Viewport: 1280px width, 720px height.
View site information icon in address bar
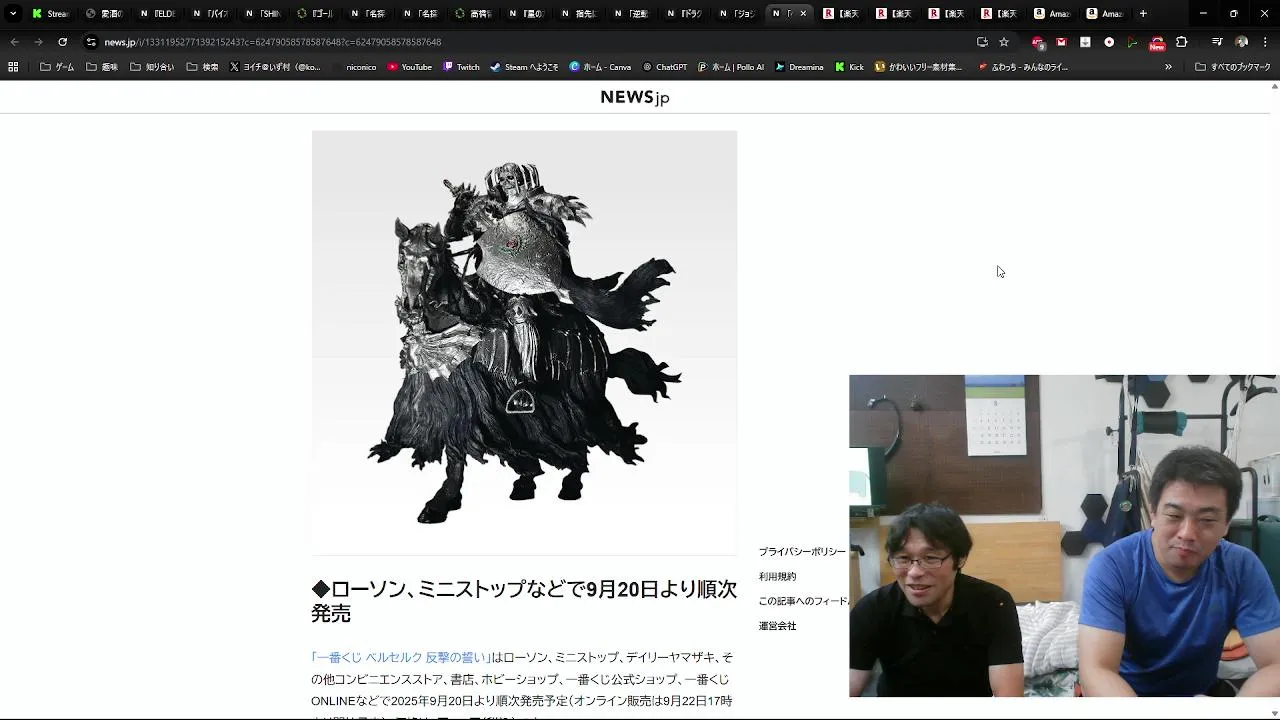[x=91, y=42]
